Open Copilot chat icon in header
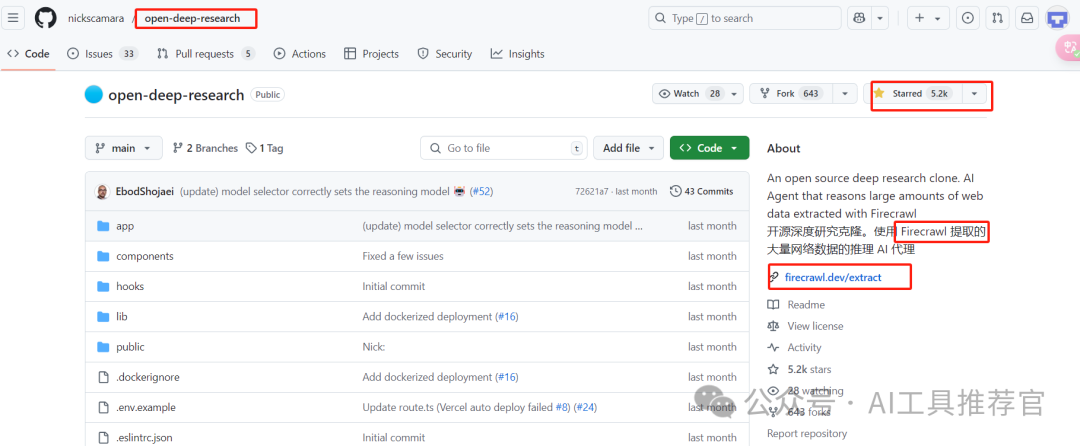The width and height of the screenshot is (1080, 446). click(859, 19)
